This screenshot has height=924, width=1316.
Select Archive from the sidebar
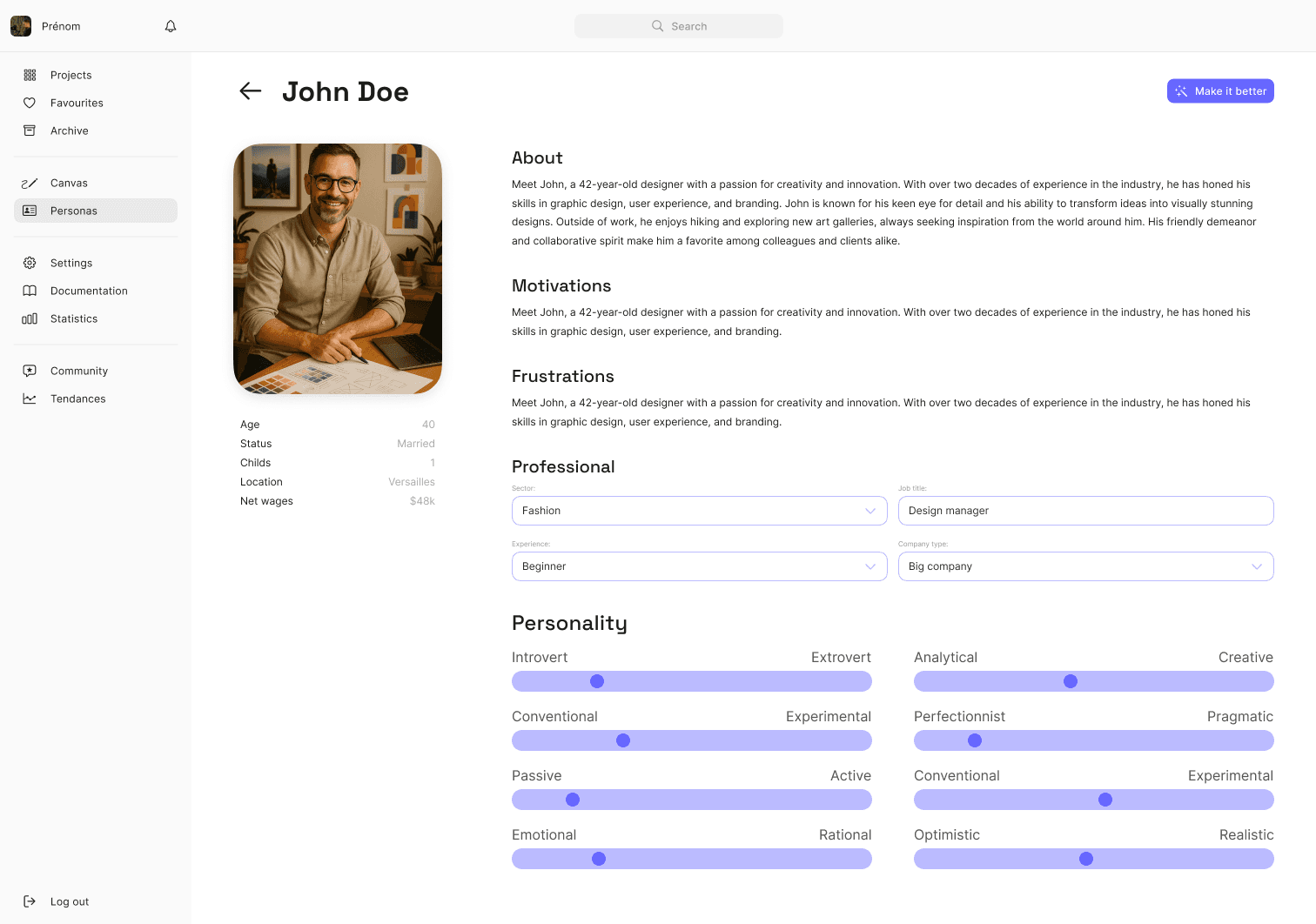tap(96, 131)
